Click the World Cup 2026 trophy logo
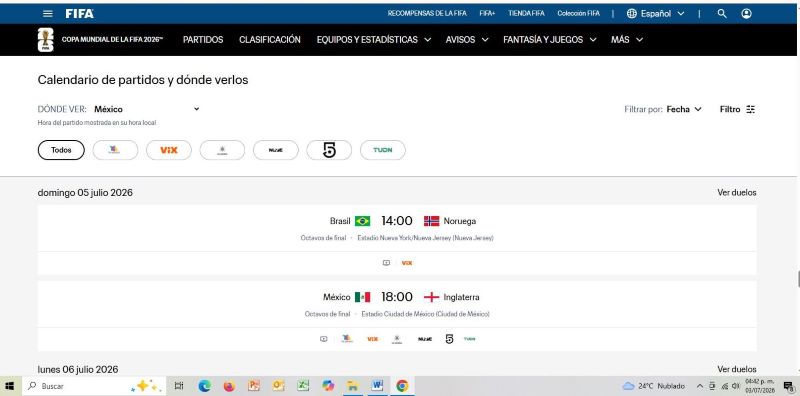The image size is (800, 396). point(45,40)
